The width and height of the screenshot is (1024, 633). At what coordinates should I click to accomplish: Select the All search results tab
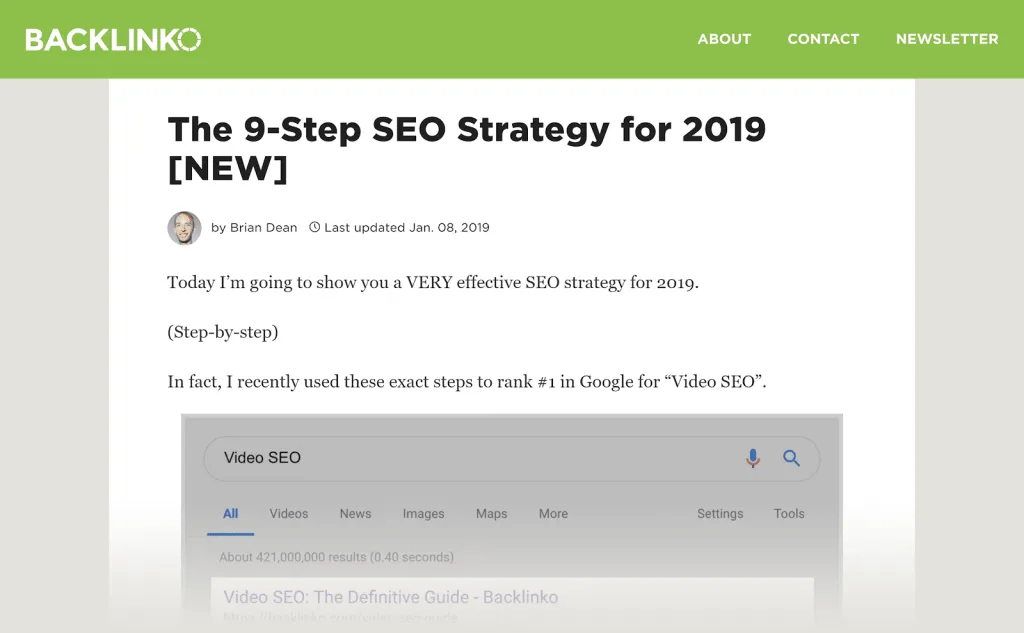[x=230, y=514]
